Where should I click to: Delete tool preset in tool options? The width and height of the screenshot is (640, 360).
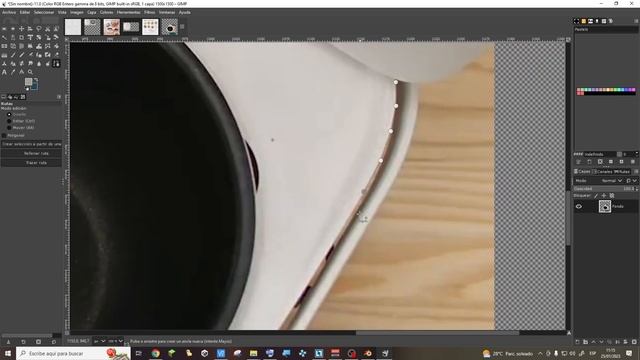coord(38,342)
